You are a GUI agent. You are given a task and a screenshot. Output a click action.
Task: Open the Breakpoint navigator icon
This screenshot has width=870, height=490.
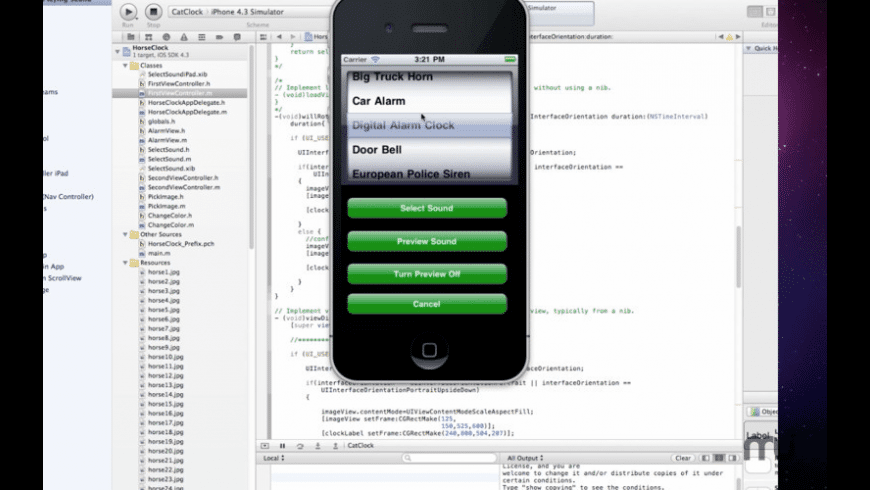pos(219,37)
